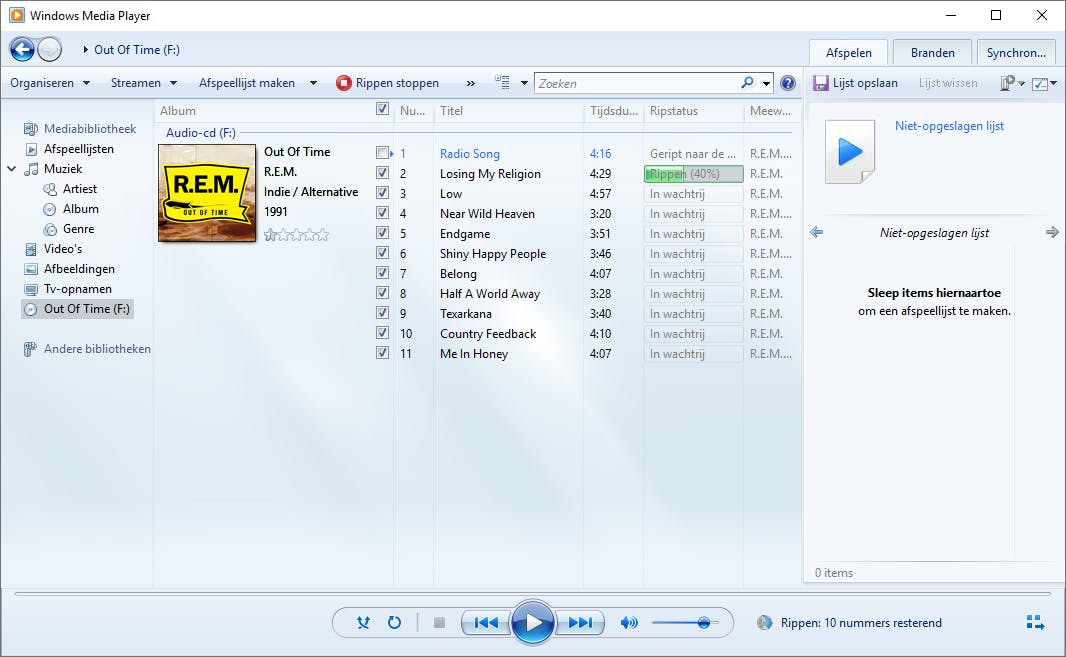Click the unsaved playlist play thumbnail

[850, 152]
